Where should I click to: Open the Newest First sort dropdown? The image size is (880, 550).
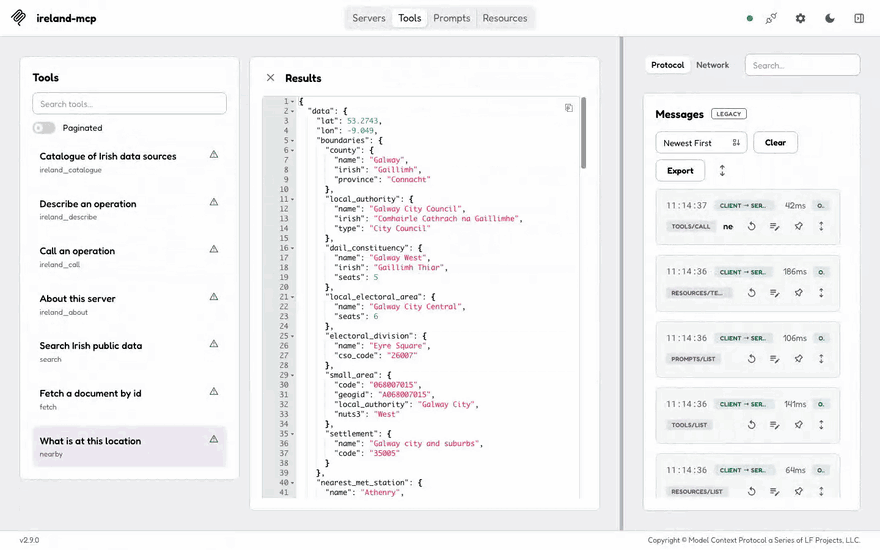coord(701,143)
